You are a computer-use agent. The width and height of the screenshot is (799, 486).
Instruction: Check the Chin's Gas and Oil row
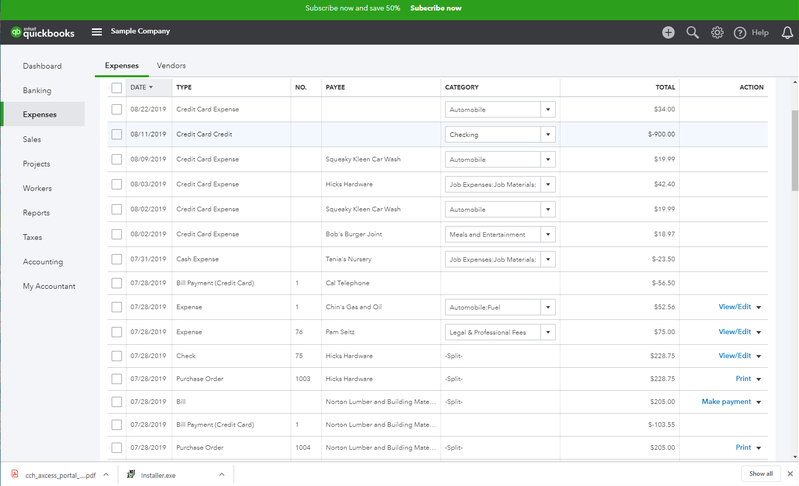pyautogui.click(x=116, y=307)
